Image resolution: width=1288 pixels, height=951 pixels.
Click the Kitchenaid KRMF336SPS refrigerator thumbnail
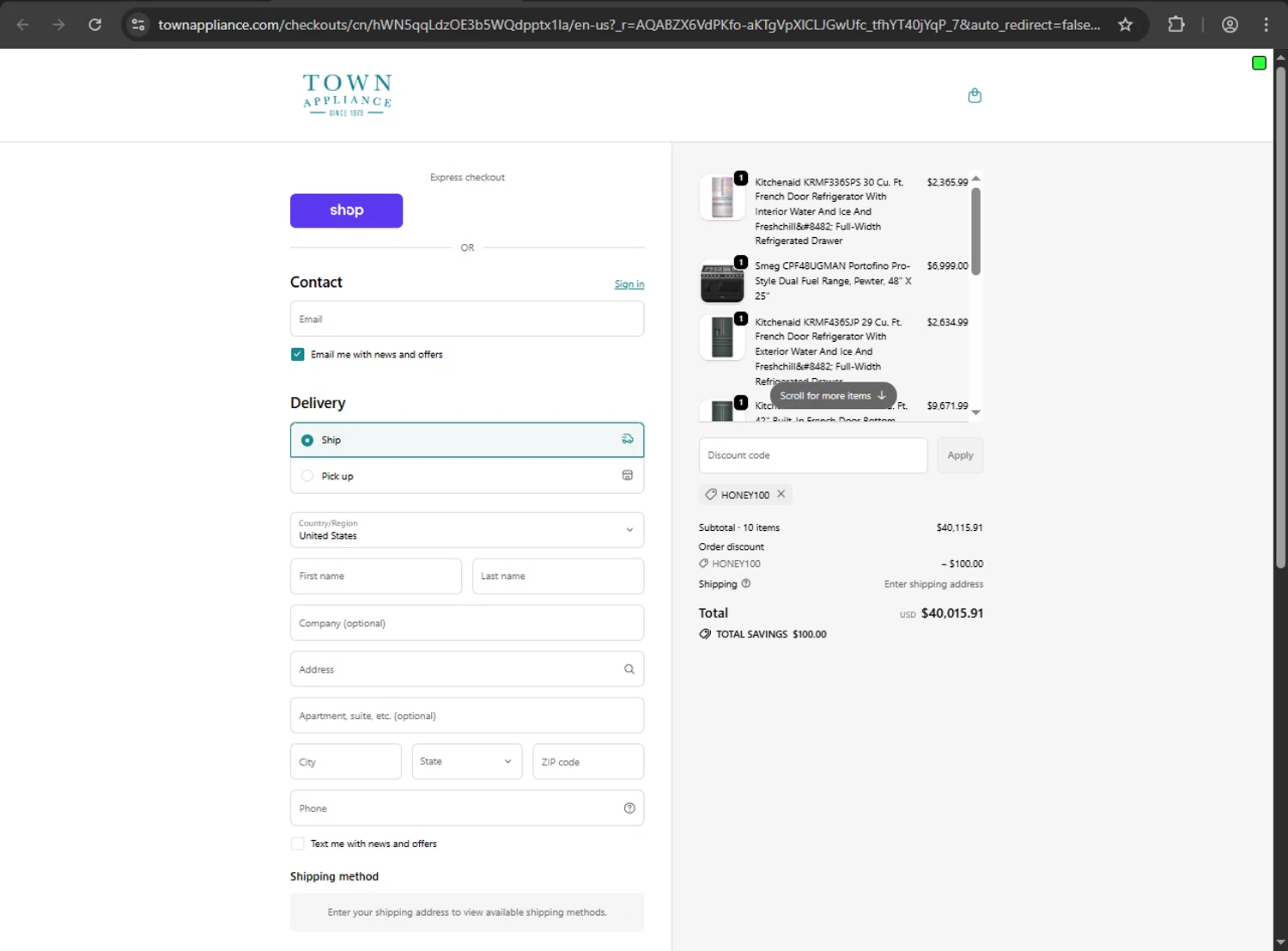click(722, 197)
